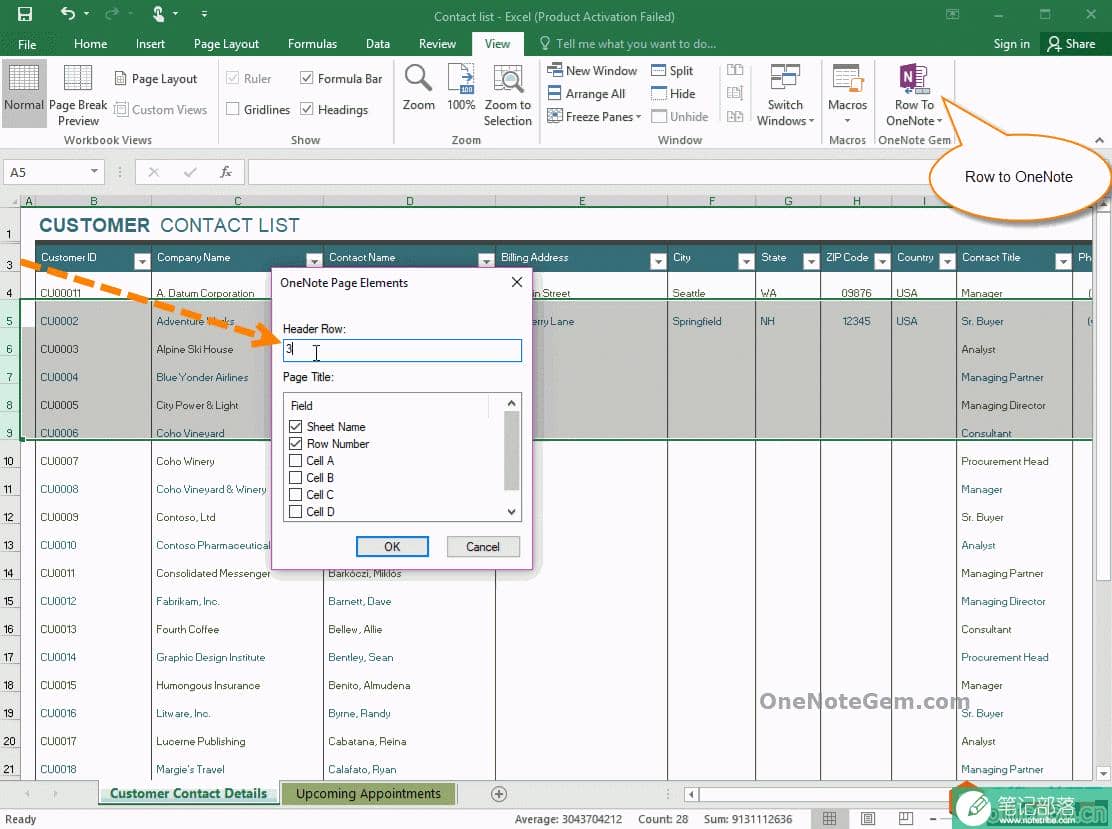
Task: Switch to the Home tab
Action: coord(91,44)
